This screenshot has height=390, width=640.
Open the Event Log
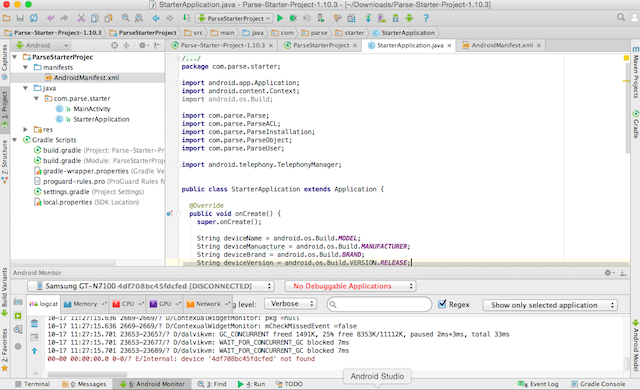[x=538, y=384]
